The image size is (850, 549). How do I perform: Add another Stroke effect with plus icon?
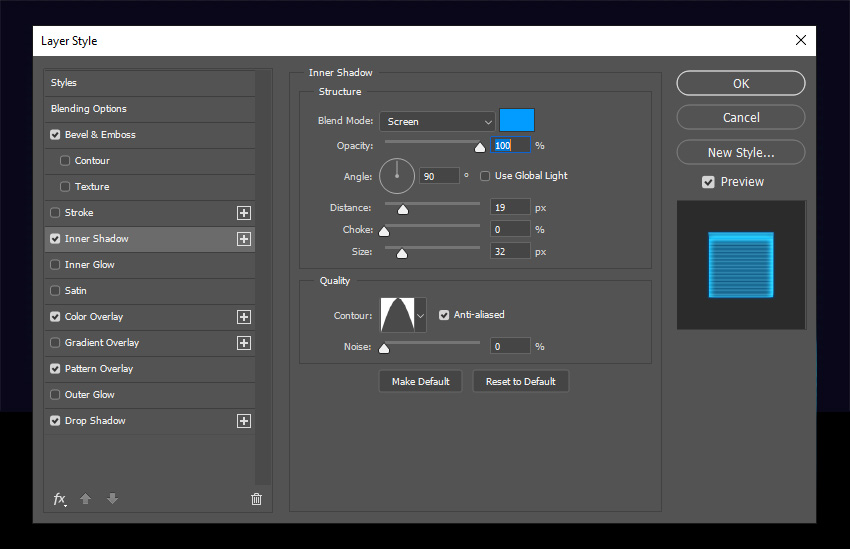pos(244,213)
